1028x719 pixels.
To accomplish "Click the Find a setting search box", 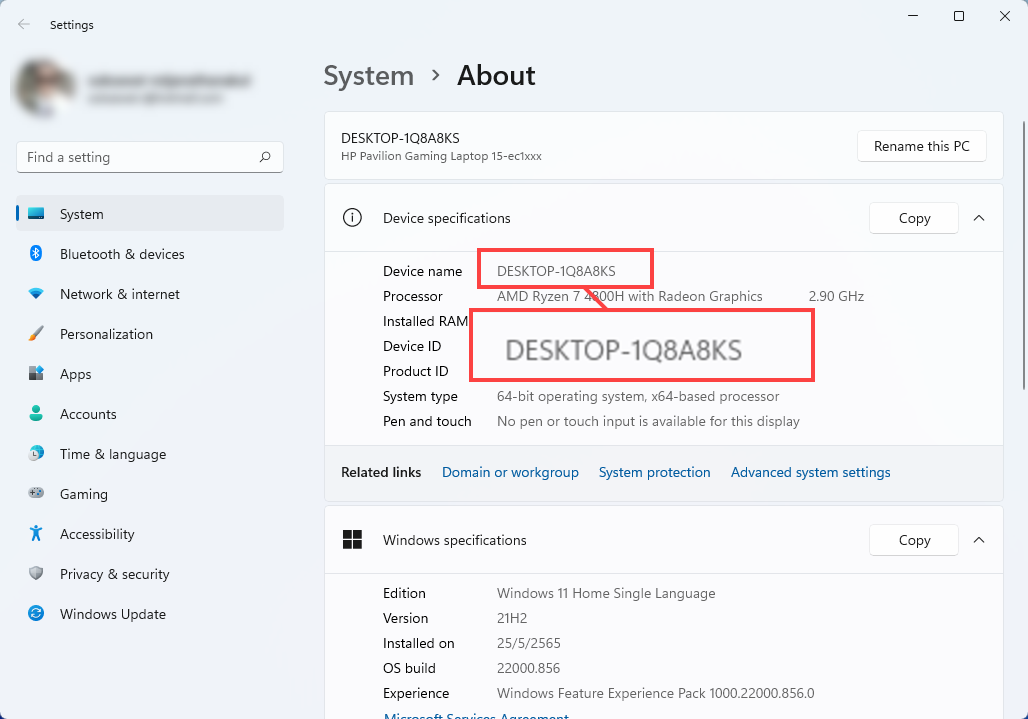I will point(150,157).
